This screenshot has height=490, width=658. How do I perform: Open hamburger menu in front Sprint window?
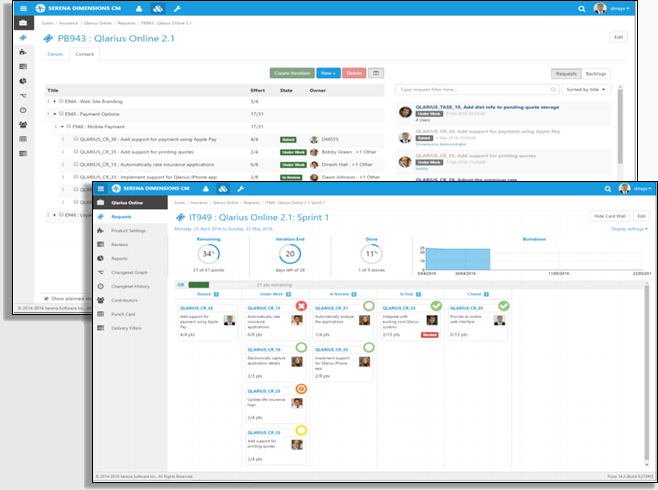[101, 189]
